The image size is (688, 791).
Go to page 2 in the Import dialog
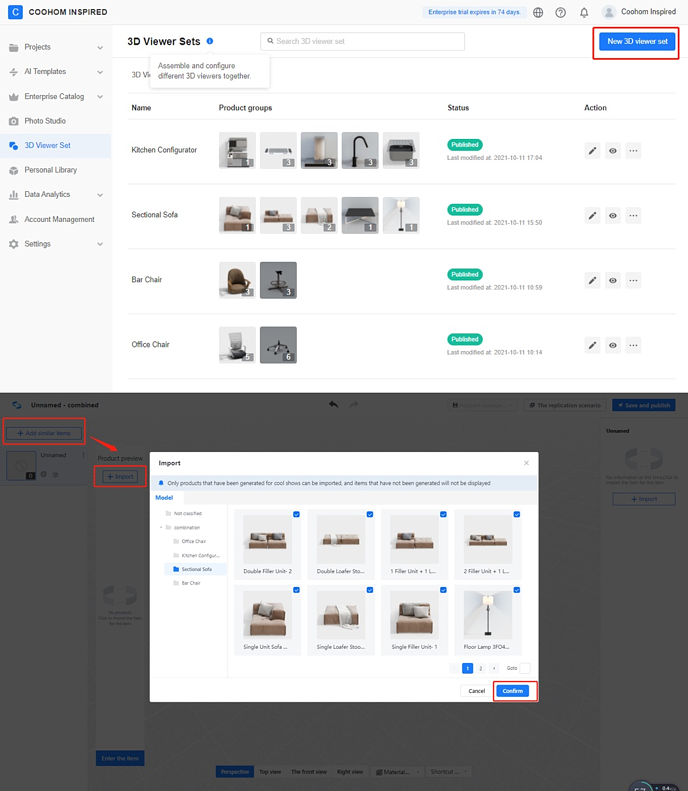click(x=481, y=668)
